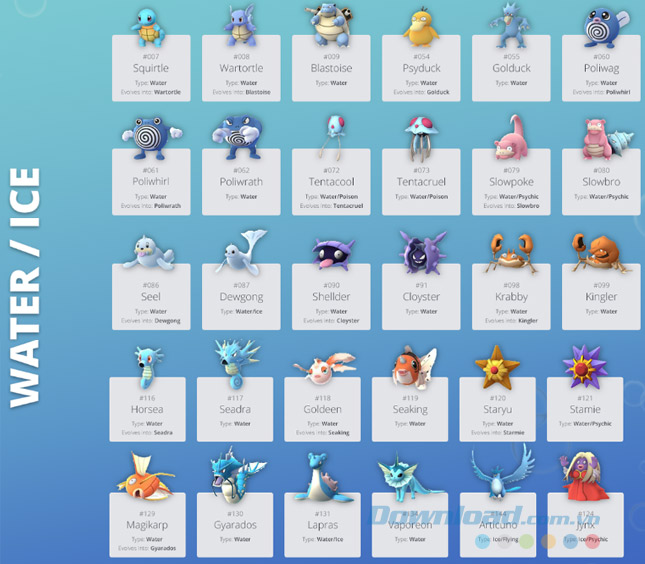Click 'Evolves into: Dewgong' text
Viewport: 645px width, 564px height.
151,320
